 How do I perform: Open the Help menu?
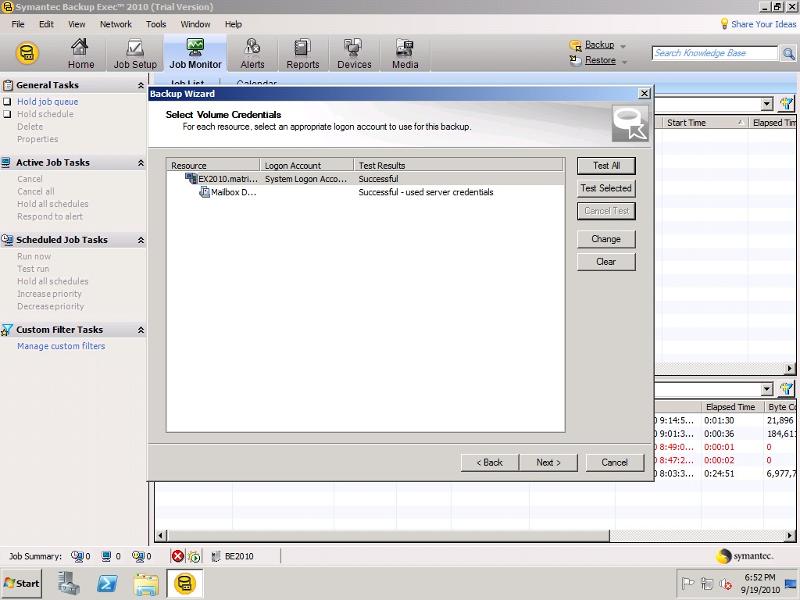click(x=233, y=24)
